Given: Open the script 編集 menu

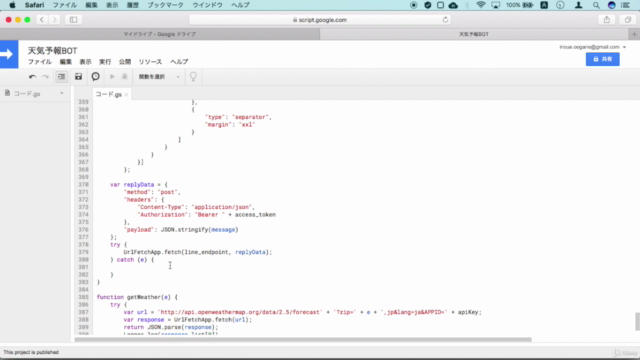Looking at the screenshot, I should coord(65,62).
